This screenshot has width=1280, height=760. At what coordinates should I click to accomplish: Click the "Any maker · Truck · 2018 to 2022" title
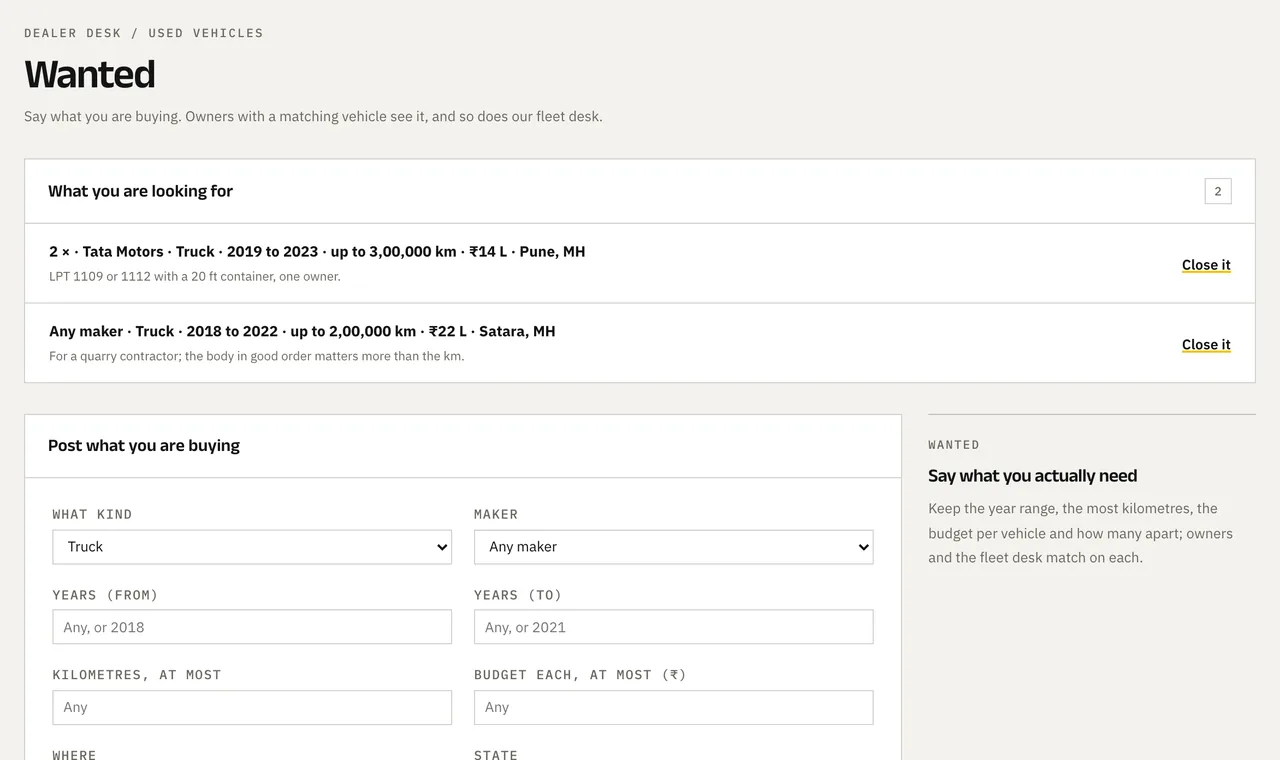coord(302,331)
